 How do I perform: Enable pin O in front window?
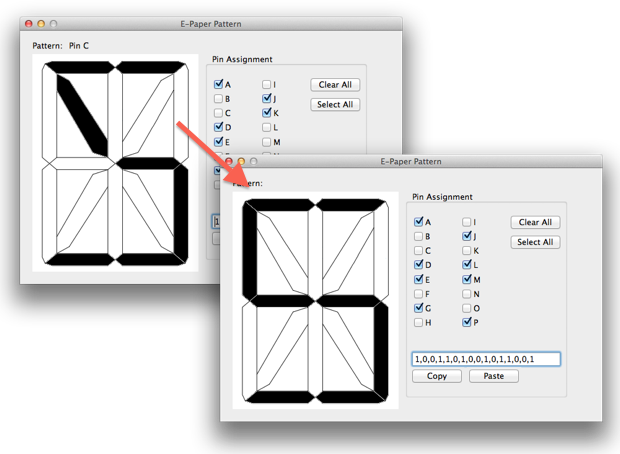coord(467,308)
